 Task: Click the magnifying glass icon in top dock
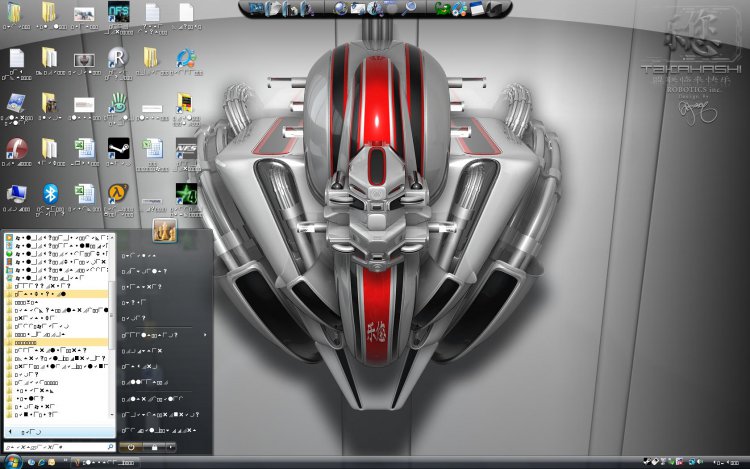click(409, 8)
